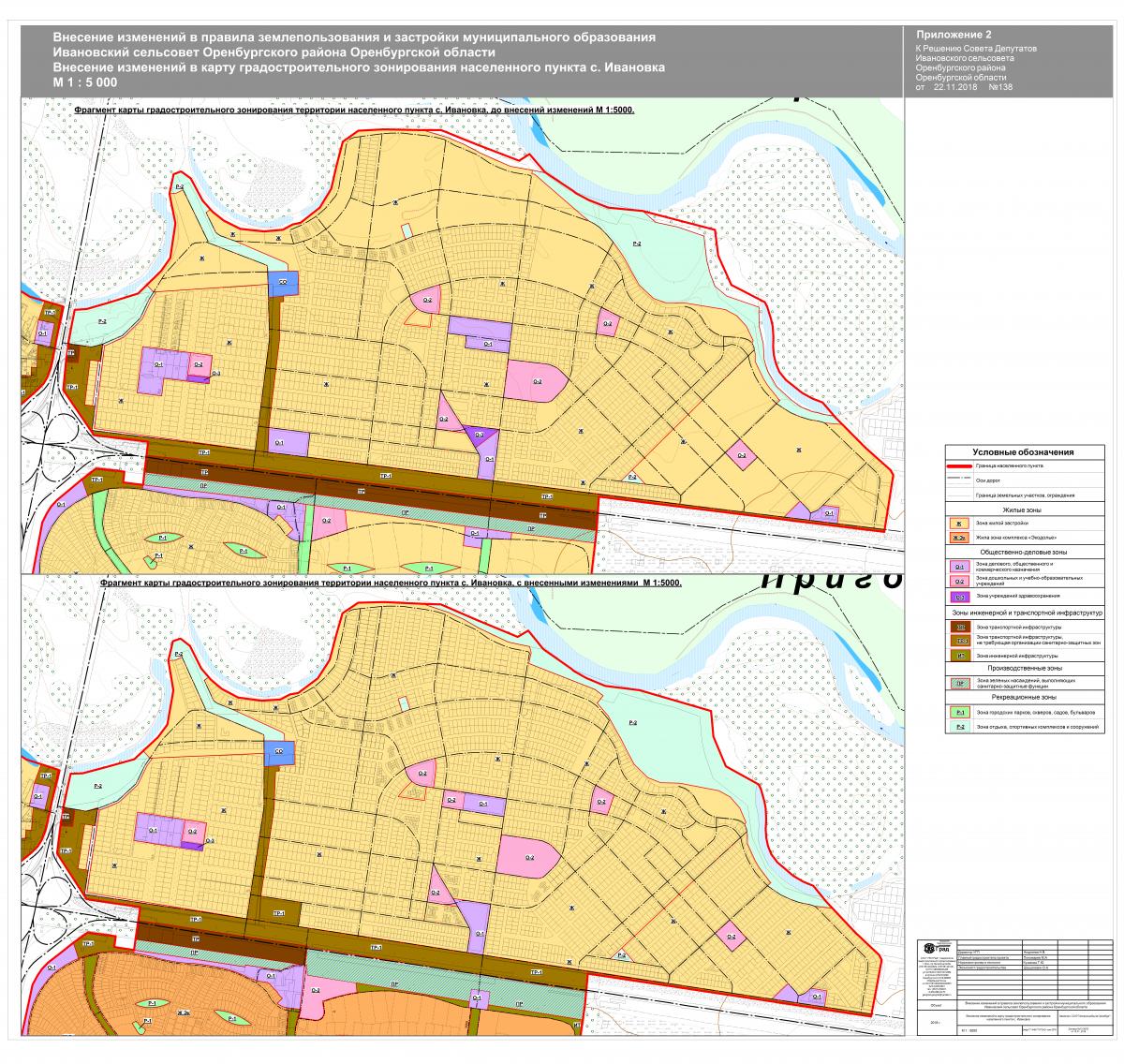Viewport: 1124px width, 1064px height.
Task: Click the red settlement boundary legend symbol
Action: click(x=958, y=465)
